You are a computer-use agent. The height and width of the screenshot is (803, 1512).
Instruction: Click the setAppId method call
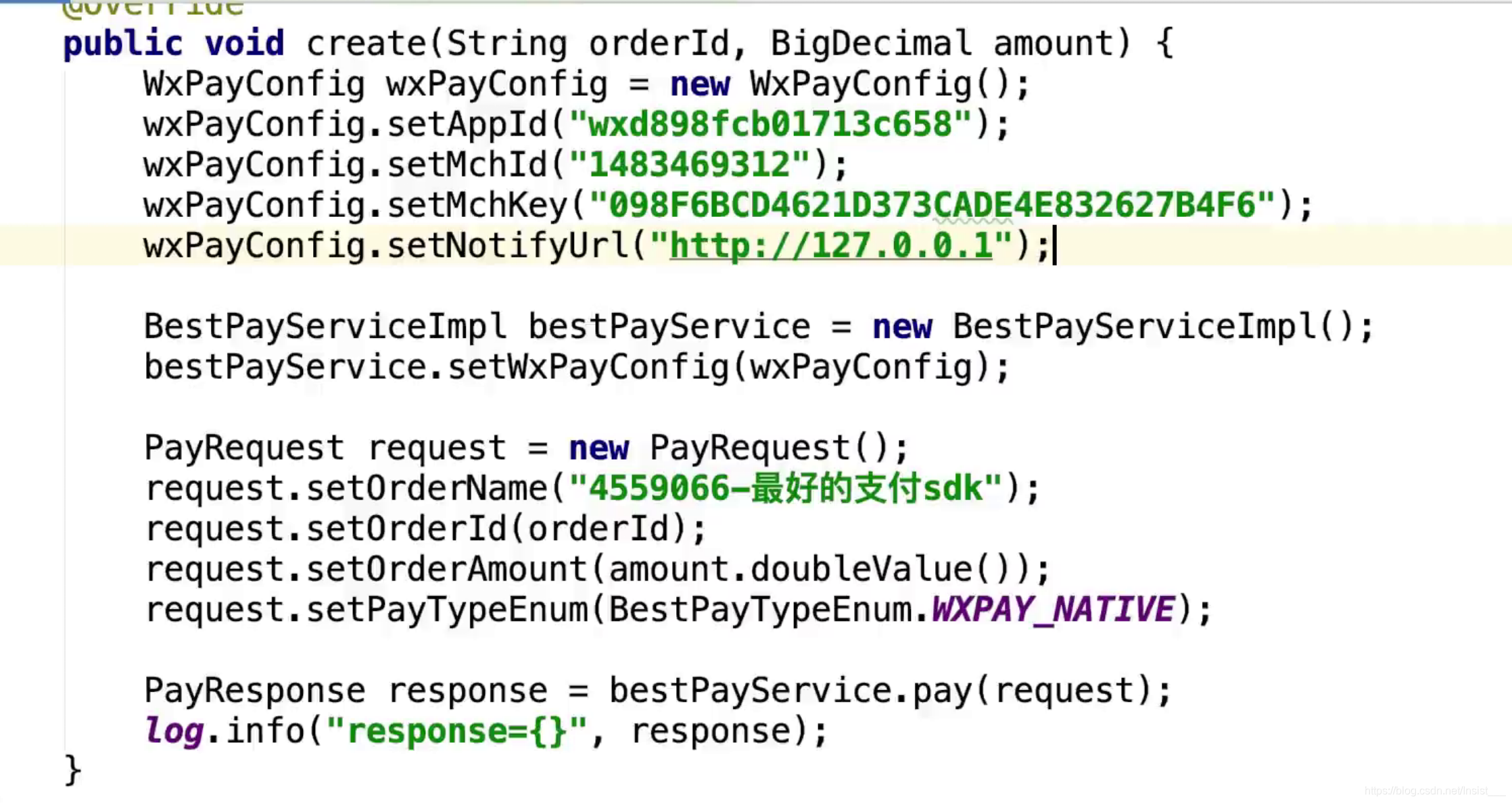(x=467, y=124)
